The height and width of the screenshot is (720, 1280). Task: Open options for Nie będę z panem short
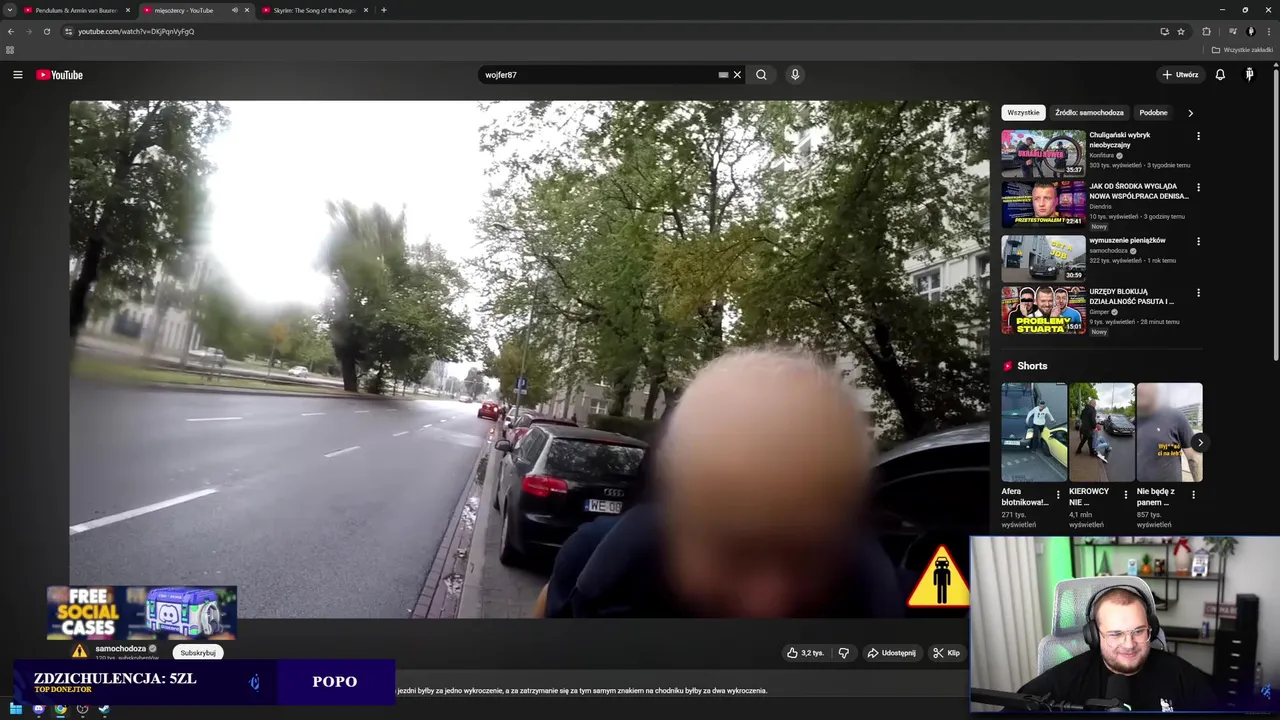1193,494
